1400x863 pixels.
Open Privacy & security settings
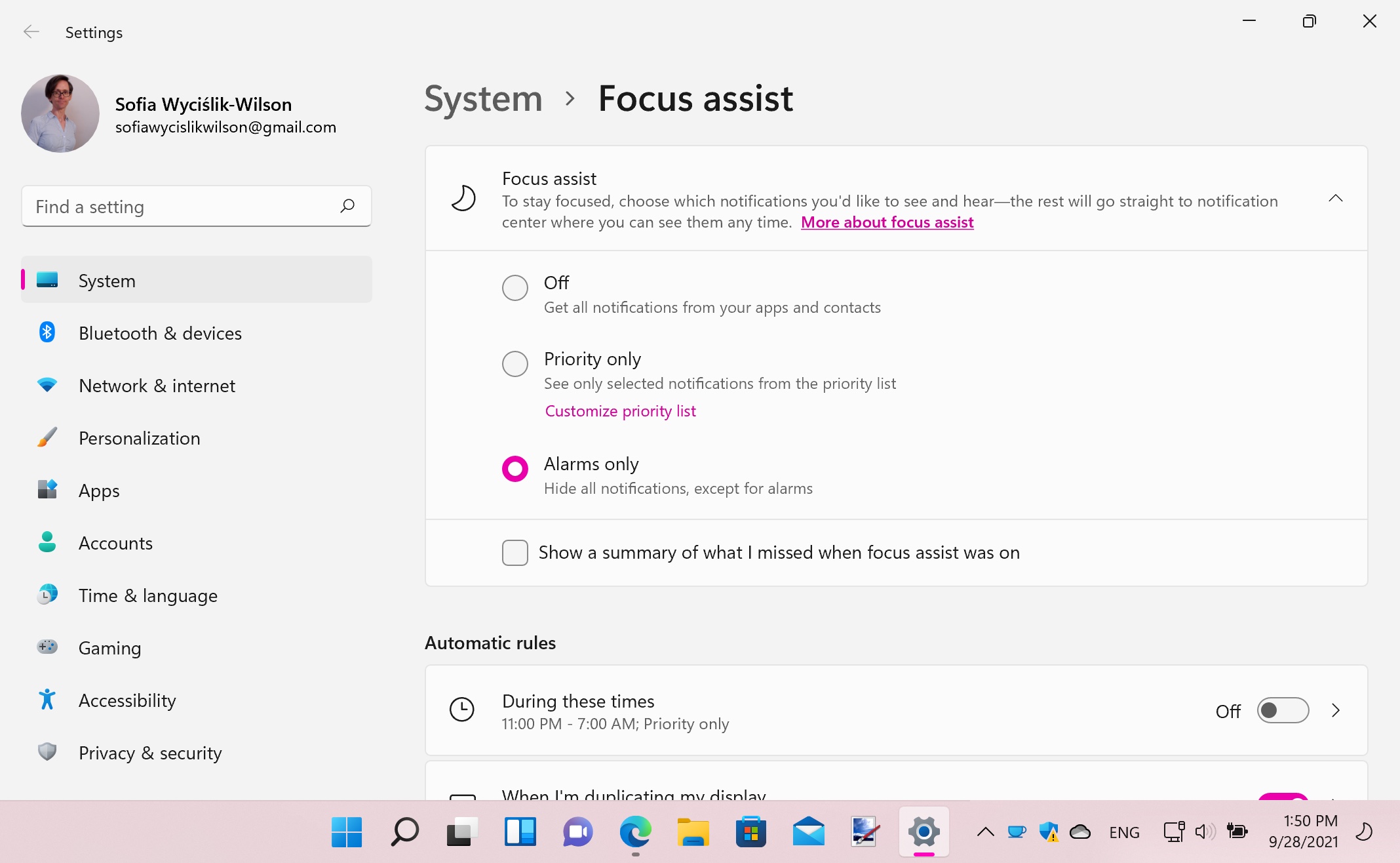pyautogui.click(x=196, y=752)
